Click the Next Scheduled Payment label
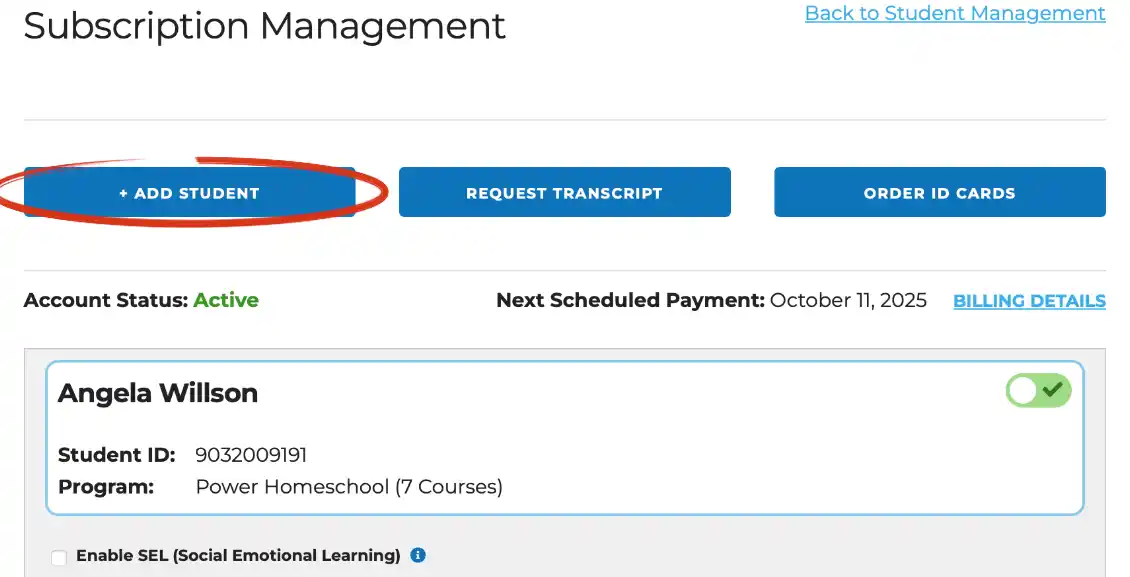Screen dimensions: 1130x577 pyautogui.click(x=631, y=300)
